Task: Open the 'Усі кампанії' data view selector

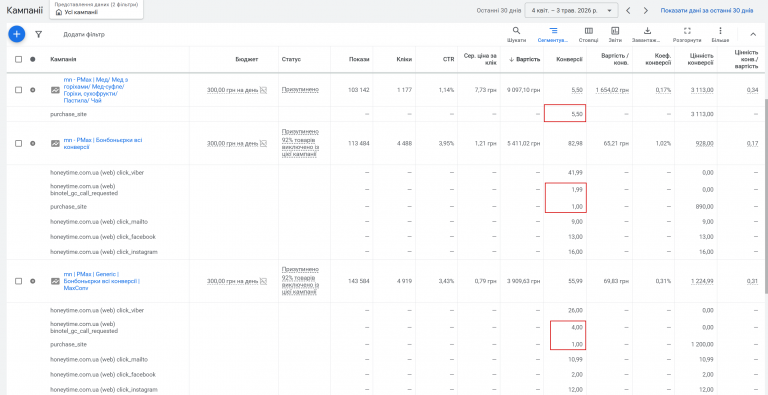Action: point(96,9)
